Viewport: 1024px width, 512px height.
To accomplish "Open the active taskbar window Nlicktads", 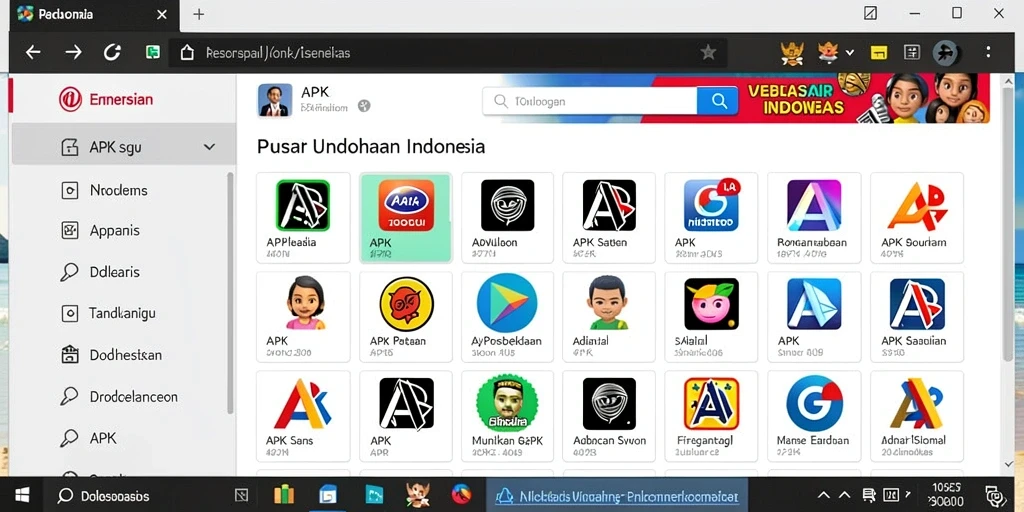I will (x=618, y=496).
